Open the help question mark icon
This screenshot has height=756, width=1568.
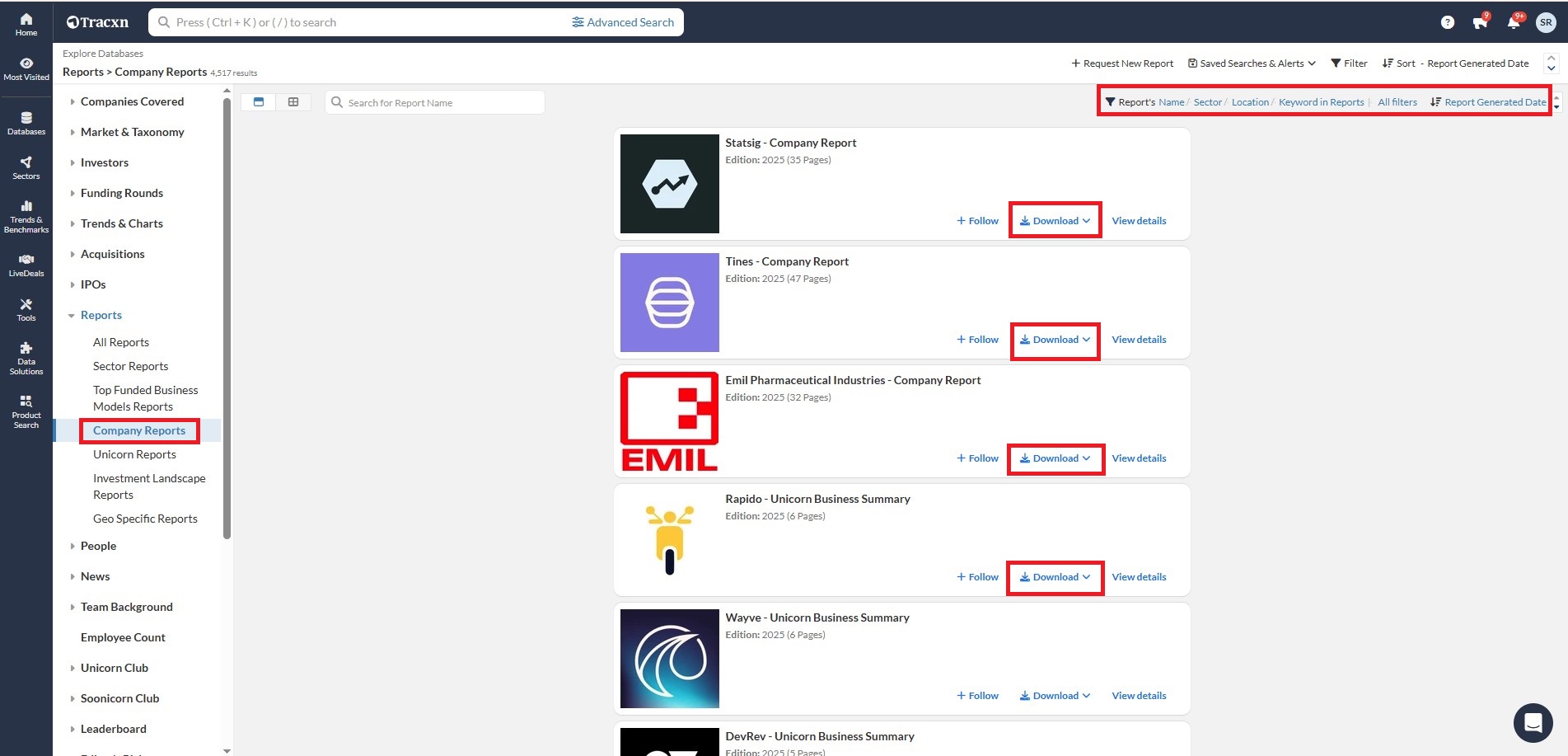point(1448,22)
